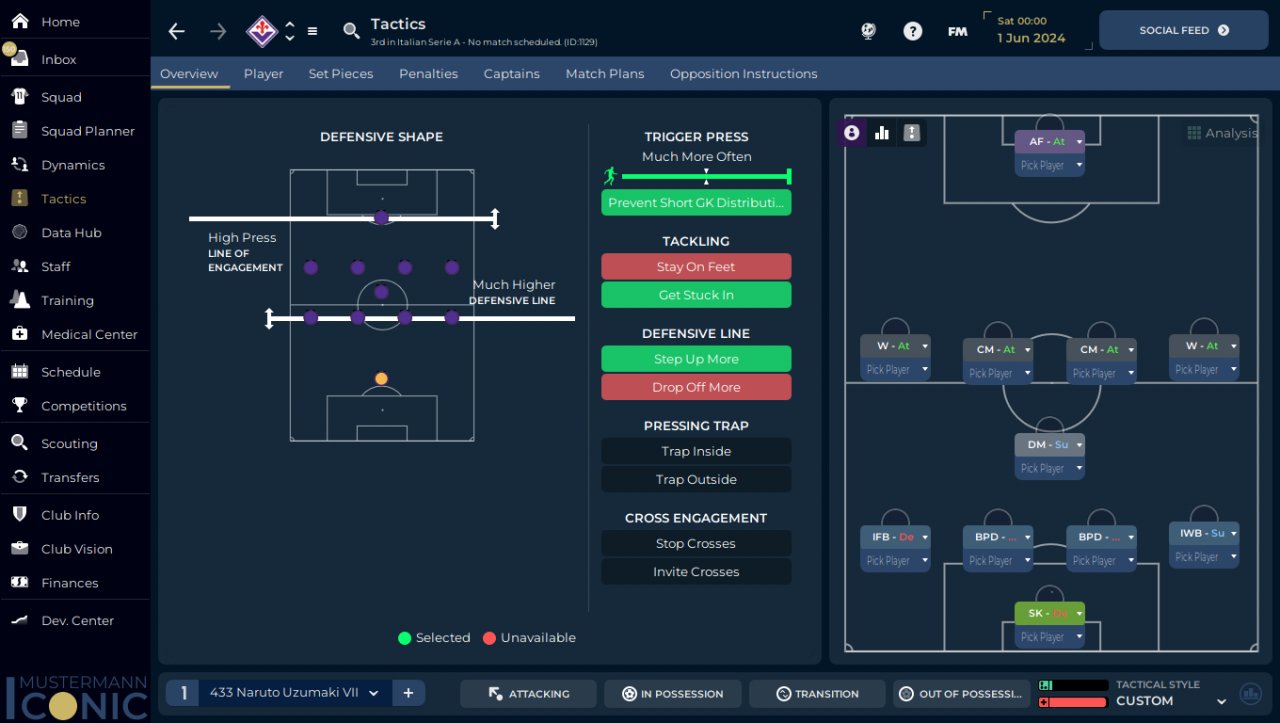Open Home from the sidebar
Viewport: 1280px width, 723px height.
pyautogui.click(x=60, y=22)
